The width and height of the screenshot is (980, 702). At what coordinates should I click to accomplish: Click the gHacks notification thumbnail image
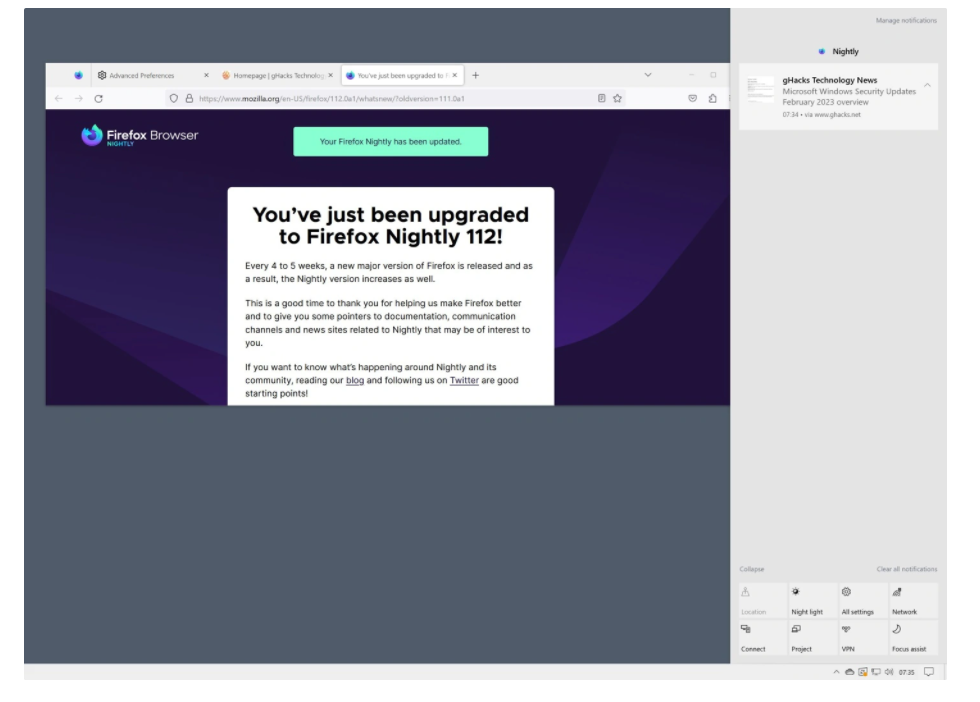761,91
